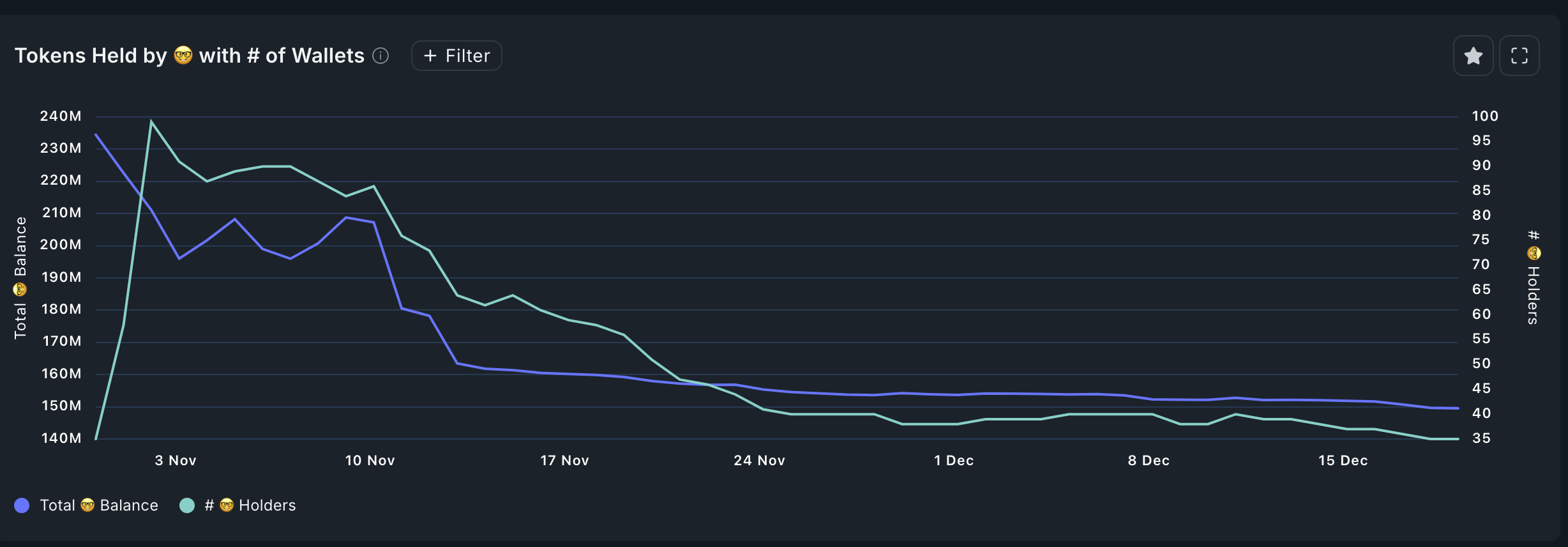Click the 10 Nov x-axis label
Screen dimensions: 1568x547
[x=370, y=461]
